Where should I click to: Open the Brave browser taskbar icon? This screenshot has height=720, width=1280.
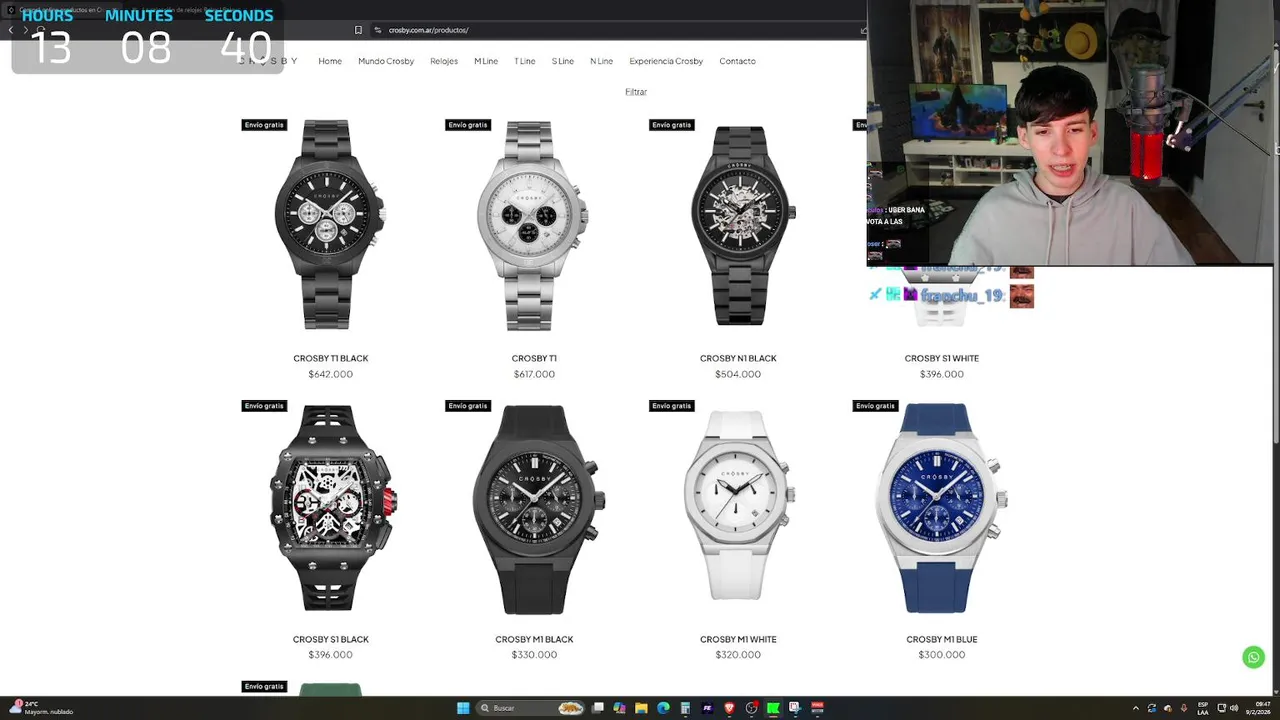[x=729, y=708]
